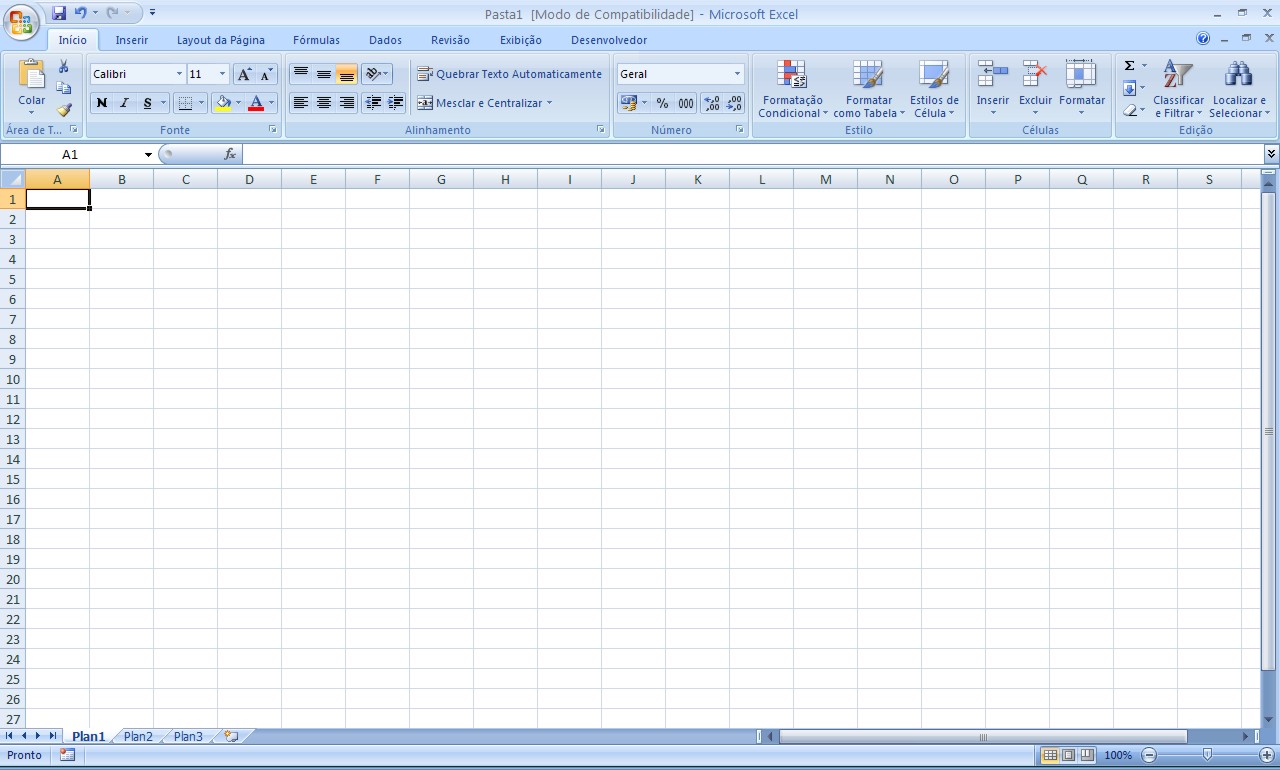Expand the Geral number format dropdown
Screen dimensions: 1280x770
click(x=737, y=73)
